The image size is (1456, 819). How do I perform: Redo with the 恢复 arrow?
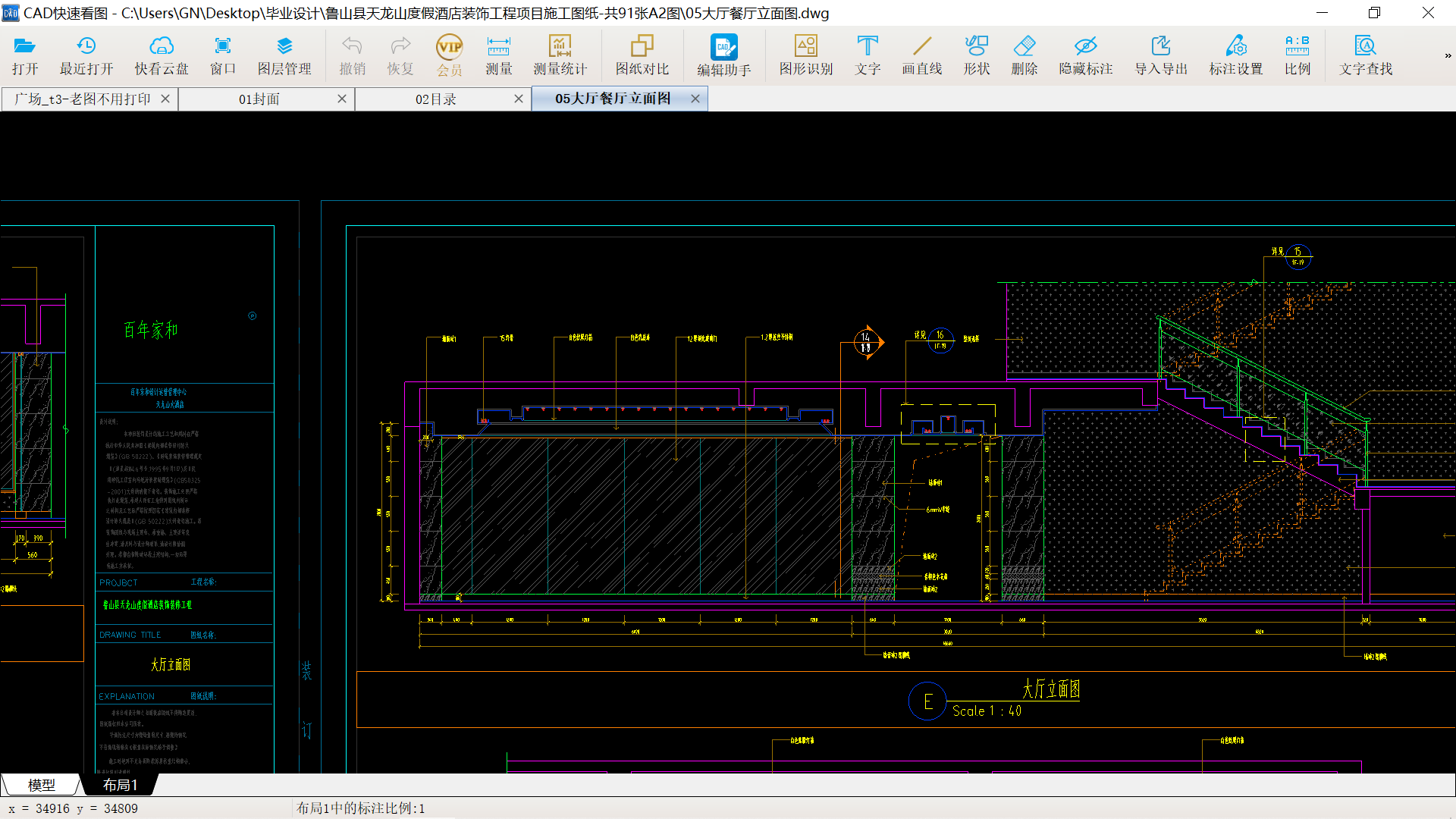click(400, 55)
